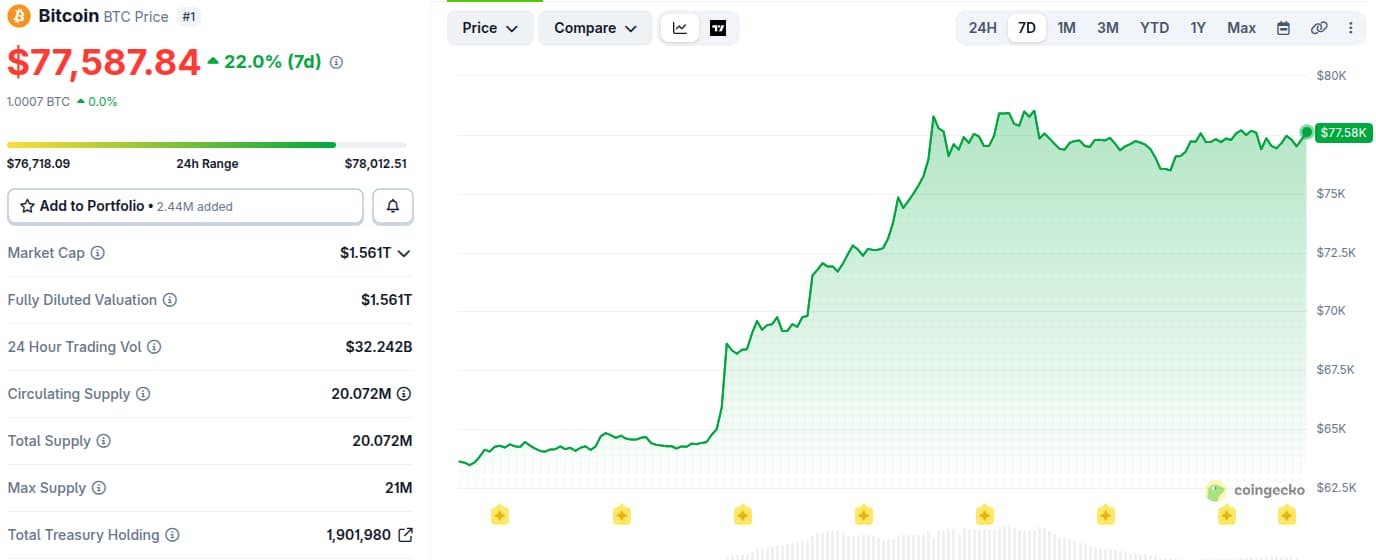Open info icon beside 22.0% (7d)

click(x=336, y=62)
